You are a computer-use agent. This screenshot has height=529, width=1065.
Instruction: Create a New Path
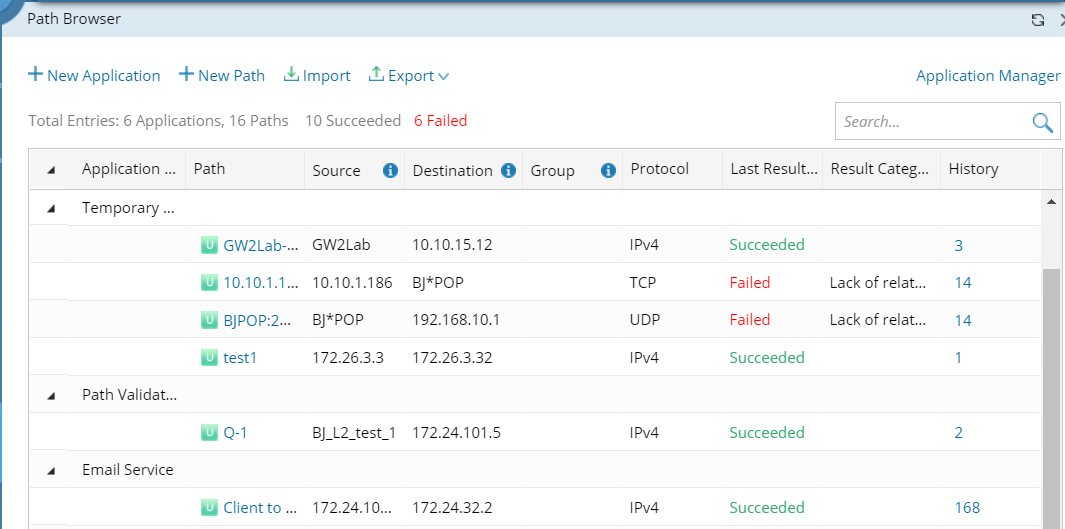pos(222,76)
